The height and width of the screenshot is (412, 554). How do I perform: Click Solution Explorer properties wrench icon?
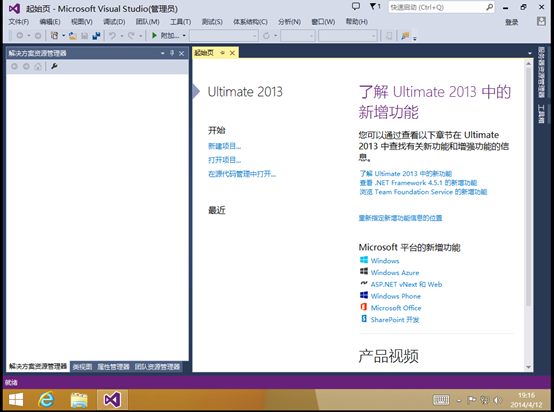tap(54, 66)
